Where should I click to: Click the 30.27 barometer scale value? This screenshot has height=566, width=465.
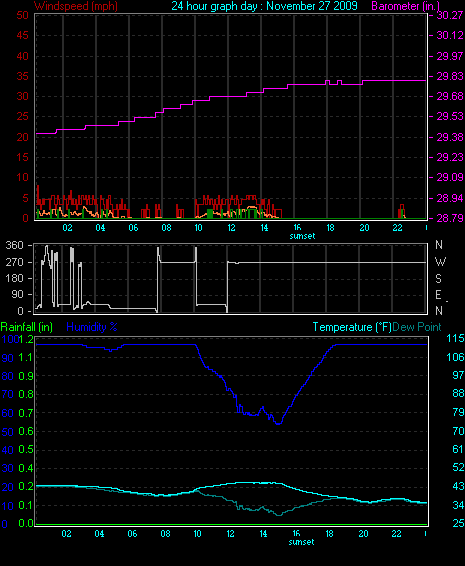[450, 15]
